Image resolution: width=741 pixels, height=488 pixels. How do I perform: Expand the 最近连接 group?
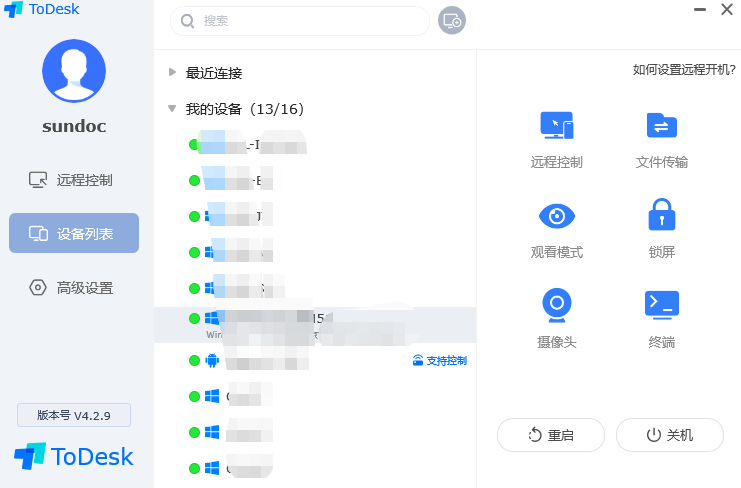click(172, 72)
